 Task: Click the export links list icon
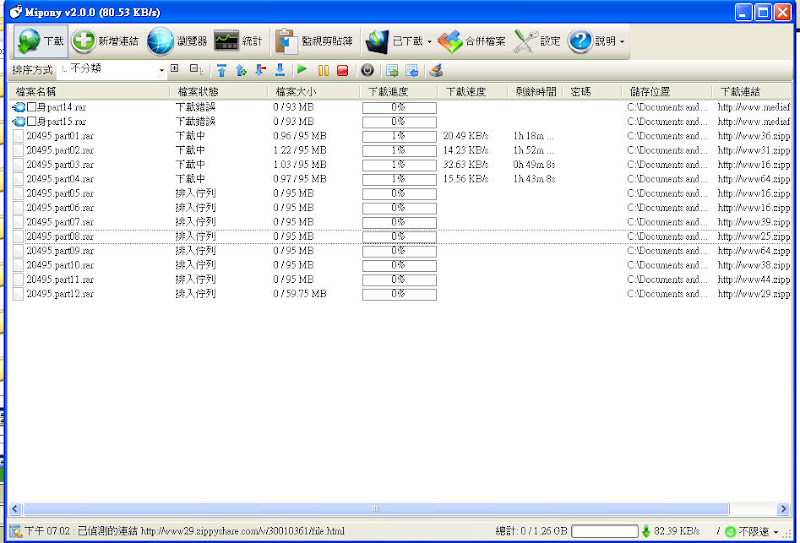coord(392,70)
